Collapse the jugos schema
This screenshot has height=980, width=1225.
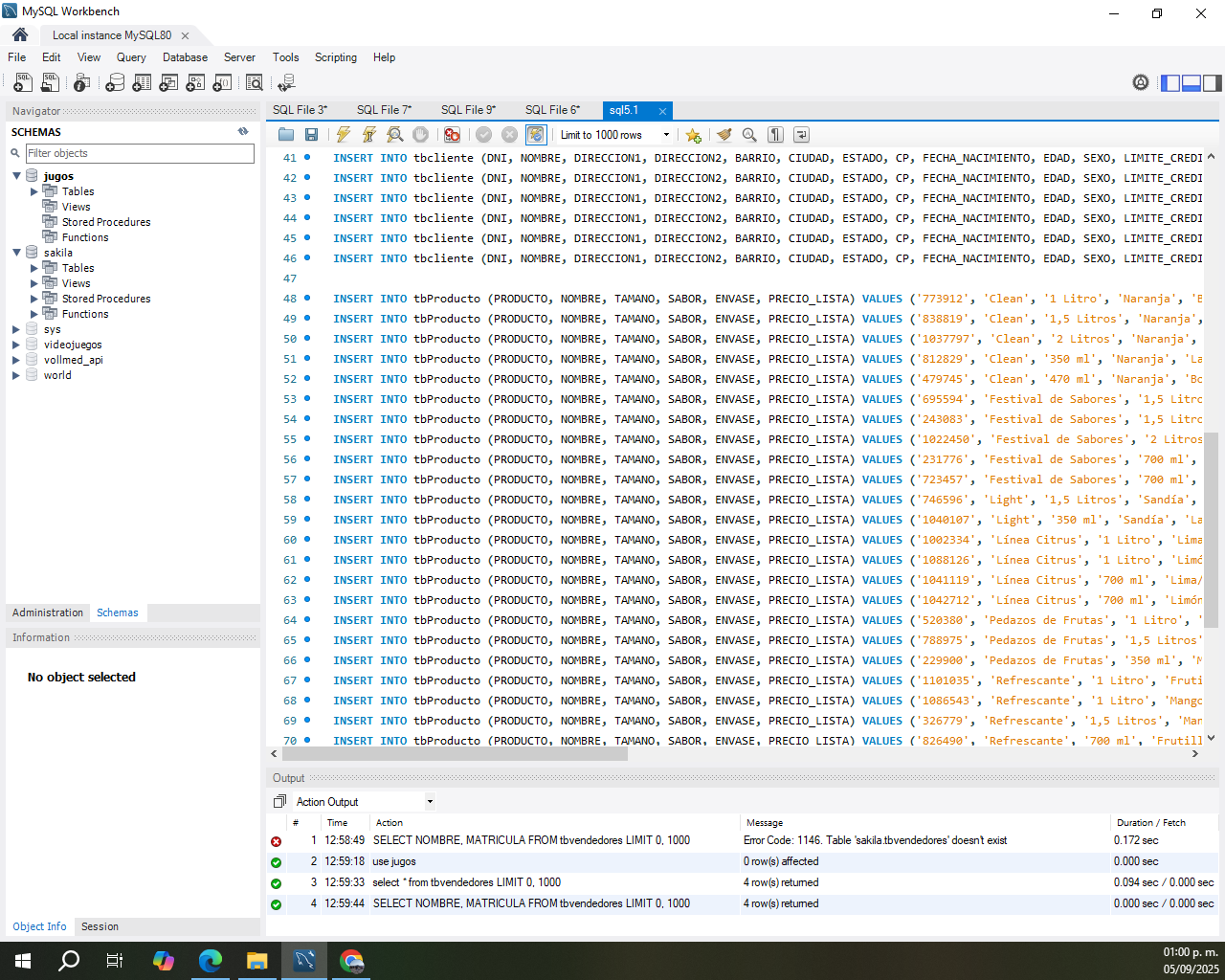tap(16, 176)
